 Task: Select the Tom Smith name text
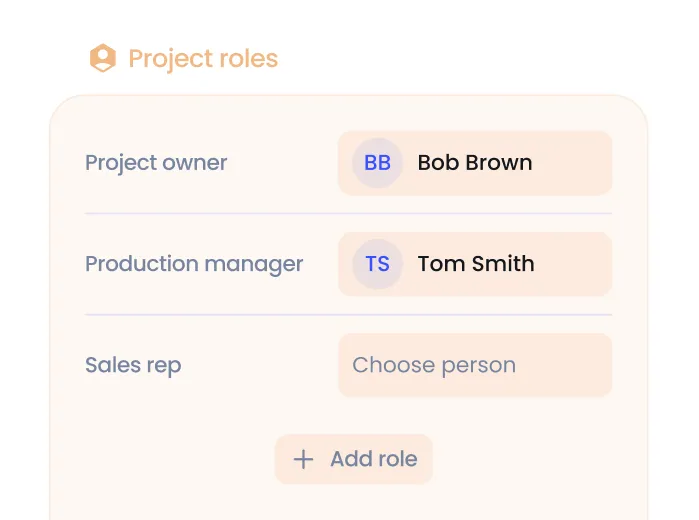click(476, 264)
